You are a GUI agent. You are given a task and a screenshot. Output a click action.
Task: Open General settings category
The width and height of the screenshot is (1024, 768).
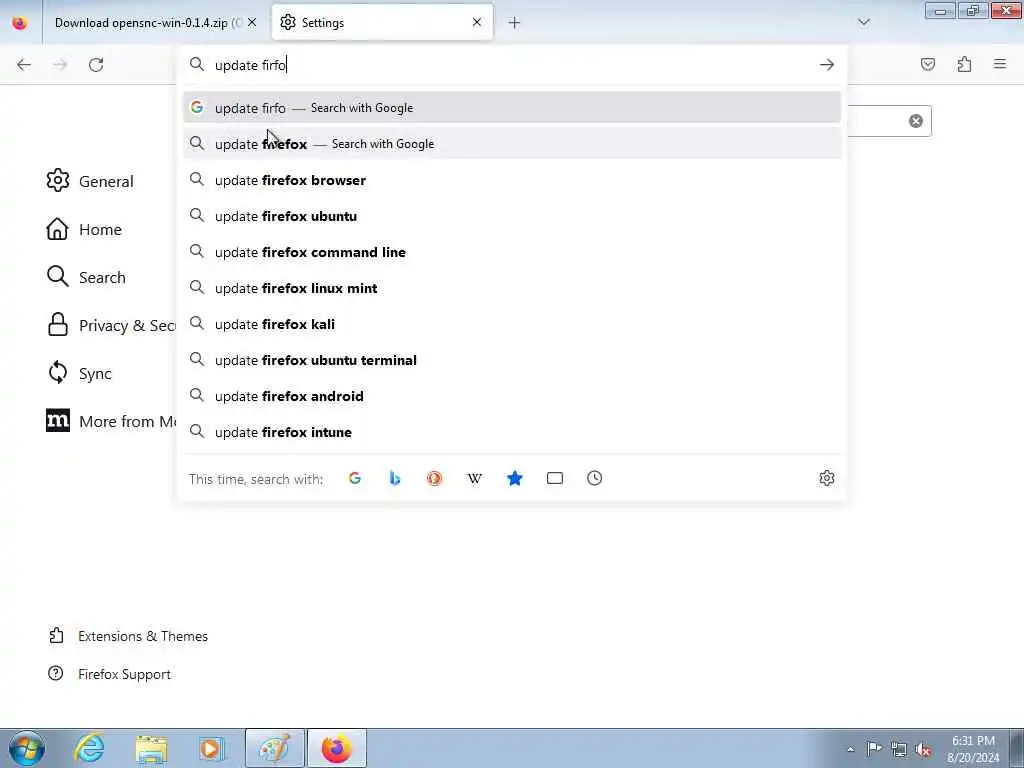click(x=90, y=181)
